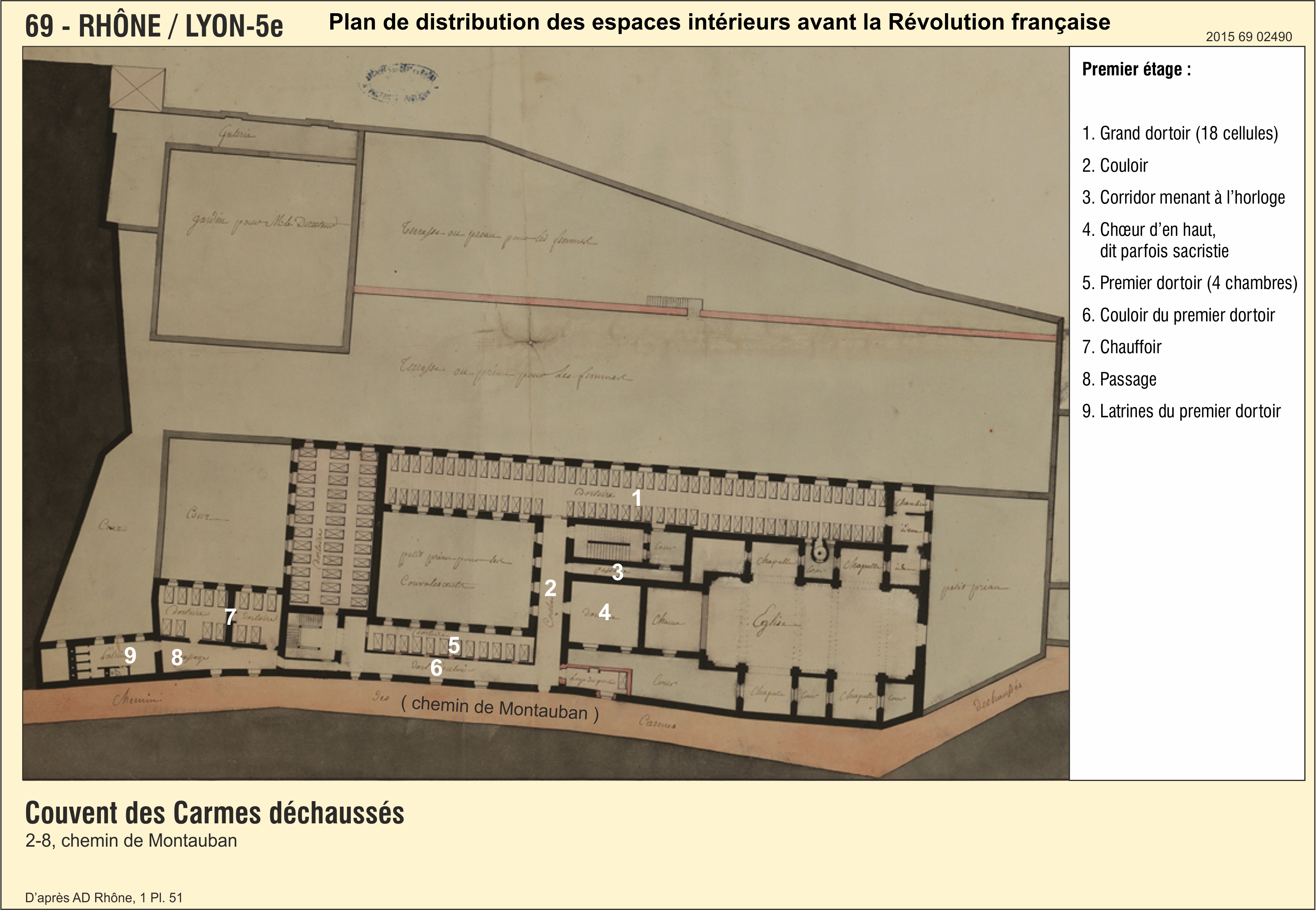1316x910 pixels.
Task: Click the oval archive stamp on the plan
Action: pyautogui.click(x=399, y=83)
